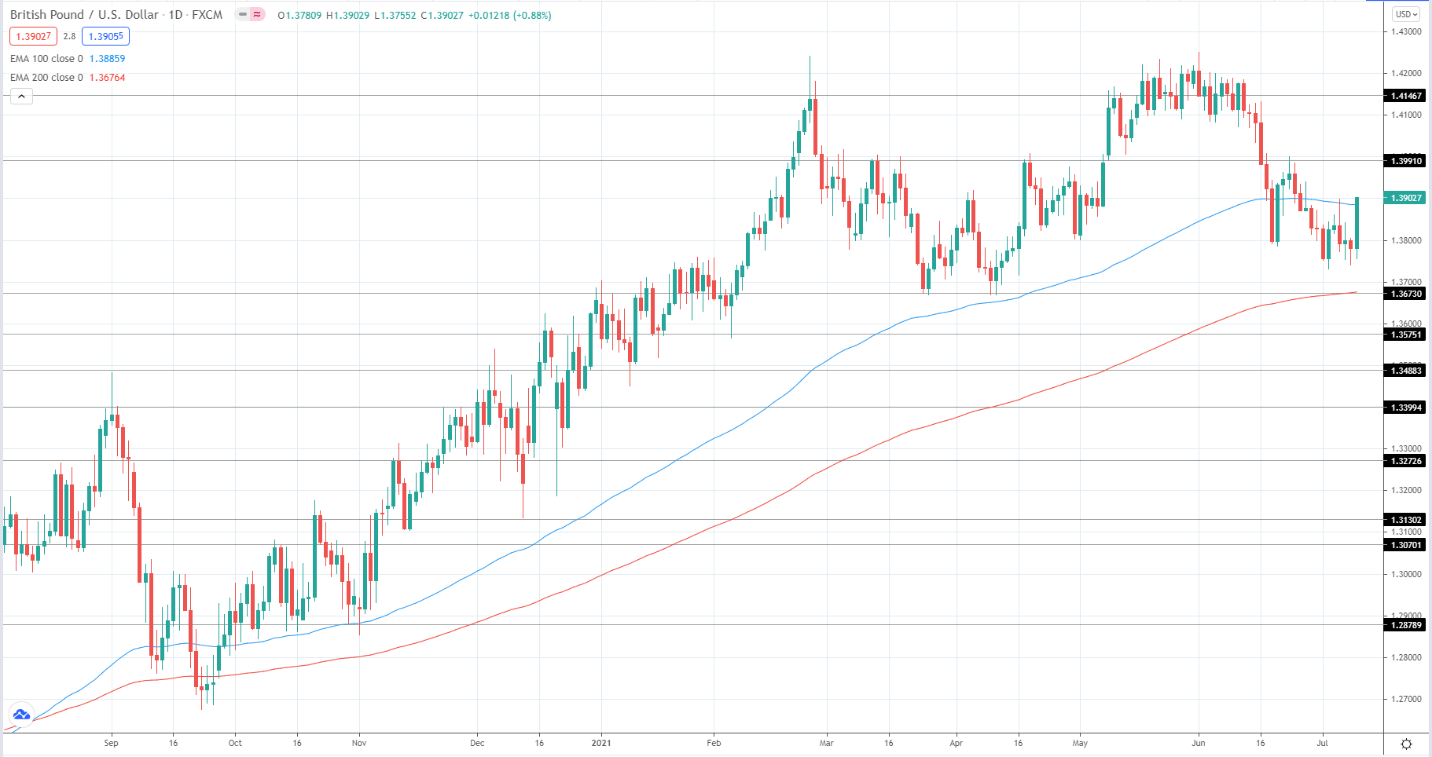Click the 1.32726 price level label
Screen dimensions: 1432x757
pyautogui.click(x=1406, y=461)
